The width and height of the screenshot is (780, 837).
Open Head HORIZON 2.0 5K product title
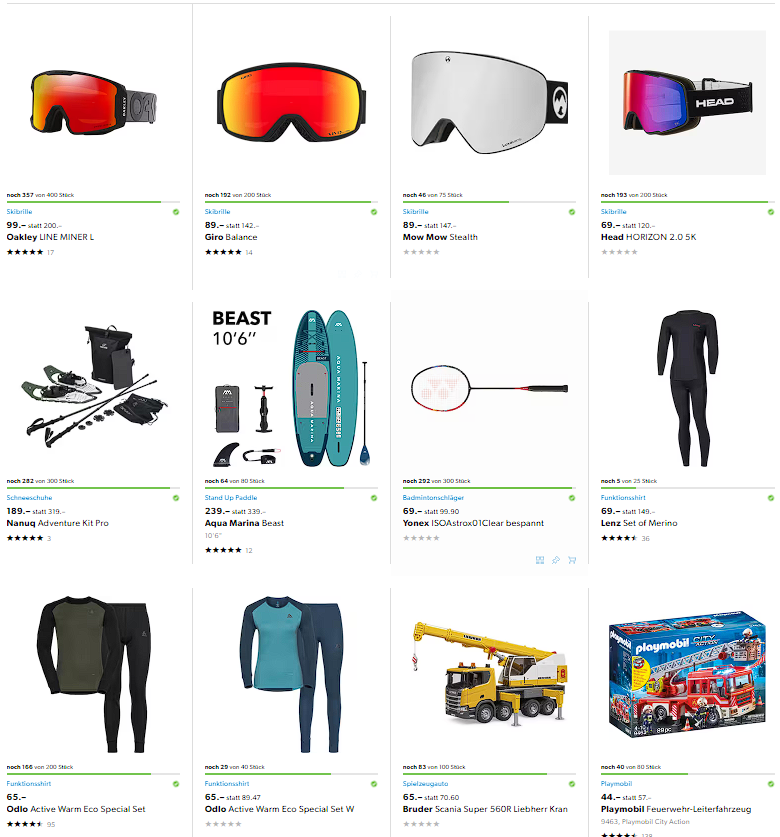(x=648, y=237)
